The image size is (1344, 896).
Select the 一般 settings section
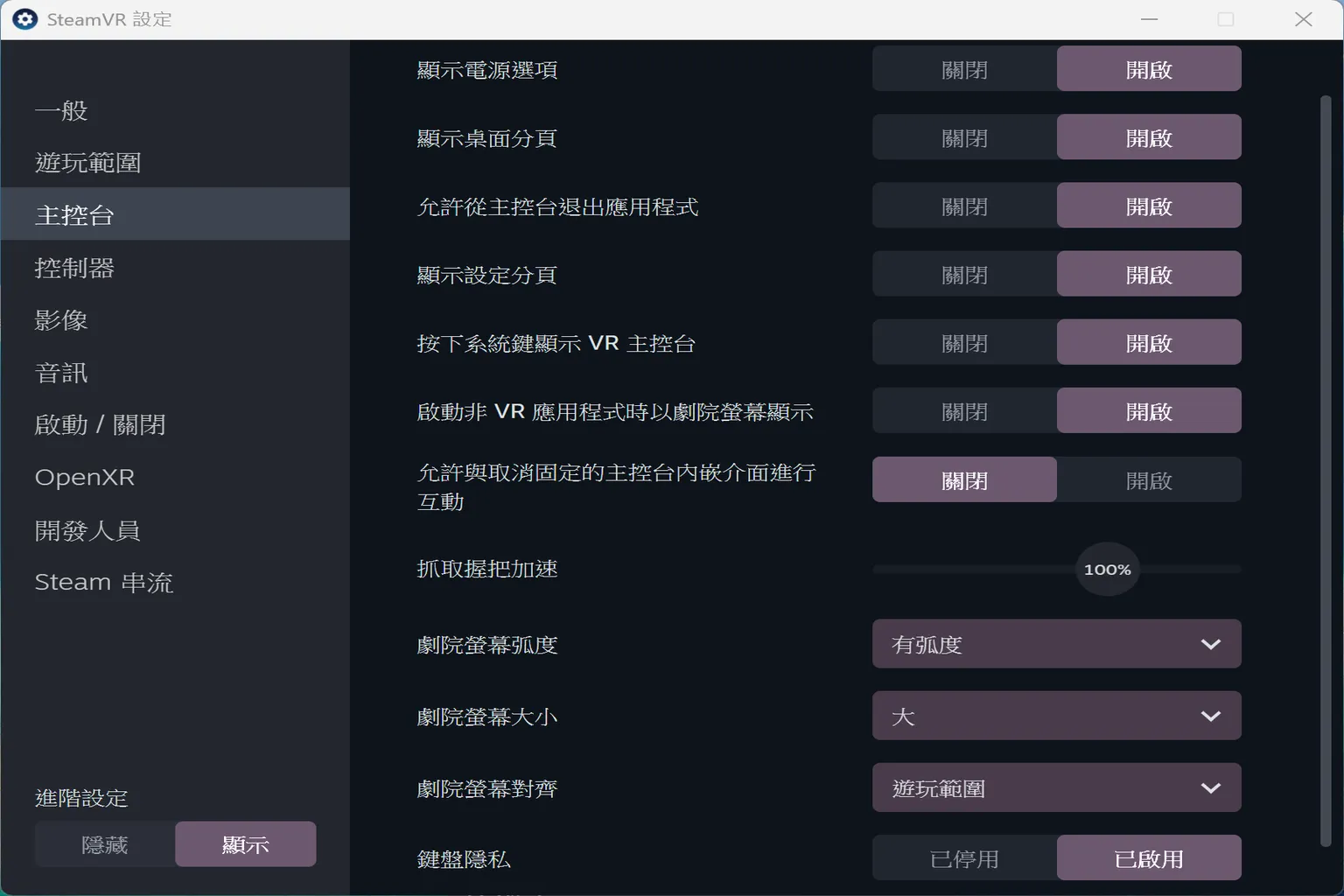(x=59, y=110)
